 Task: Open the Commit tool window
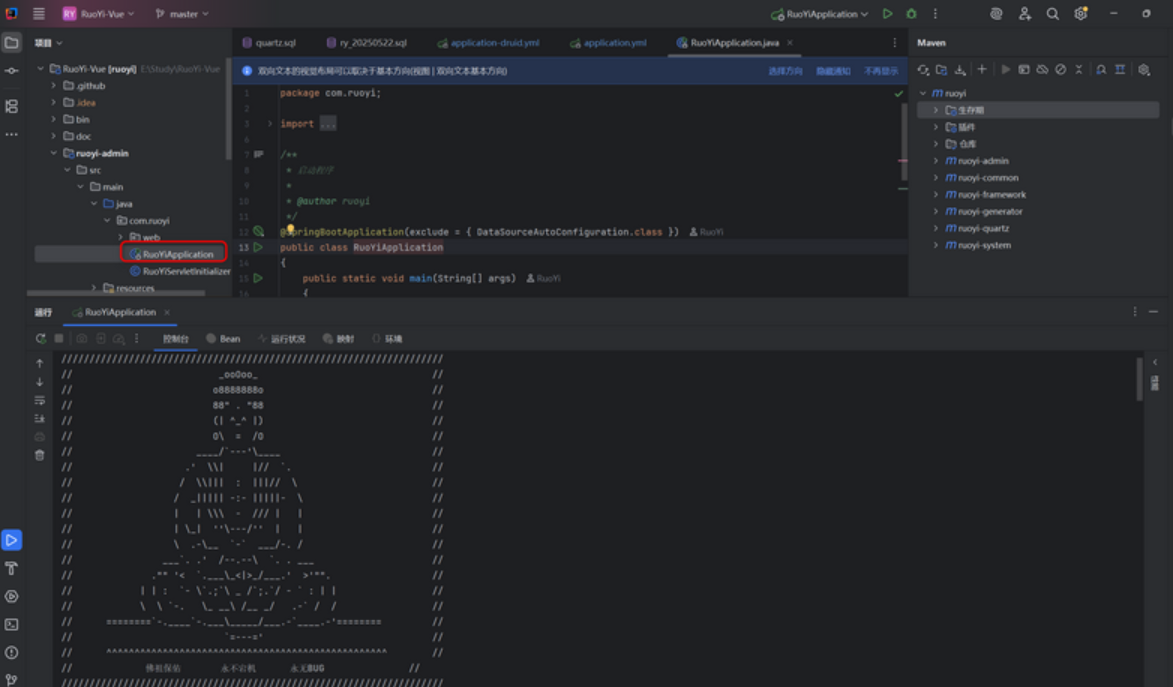11,71
